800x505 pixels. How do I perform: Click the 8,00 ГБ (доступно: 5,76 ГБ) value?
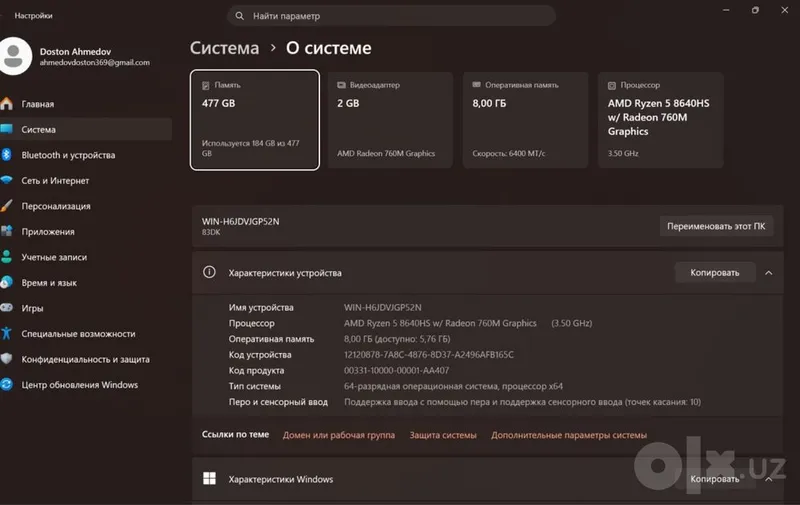point(397,339)
